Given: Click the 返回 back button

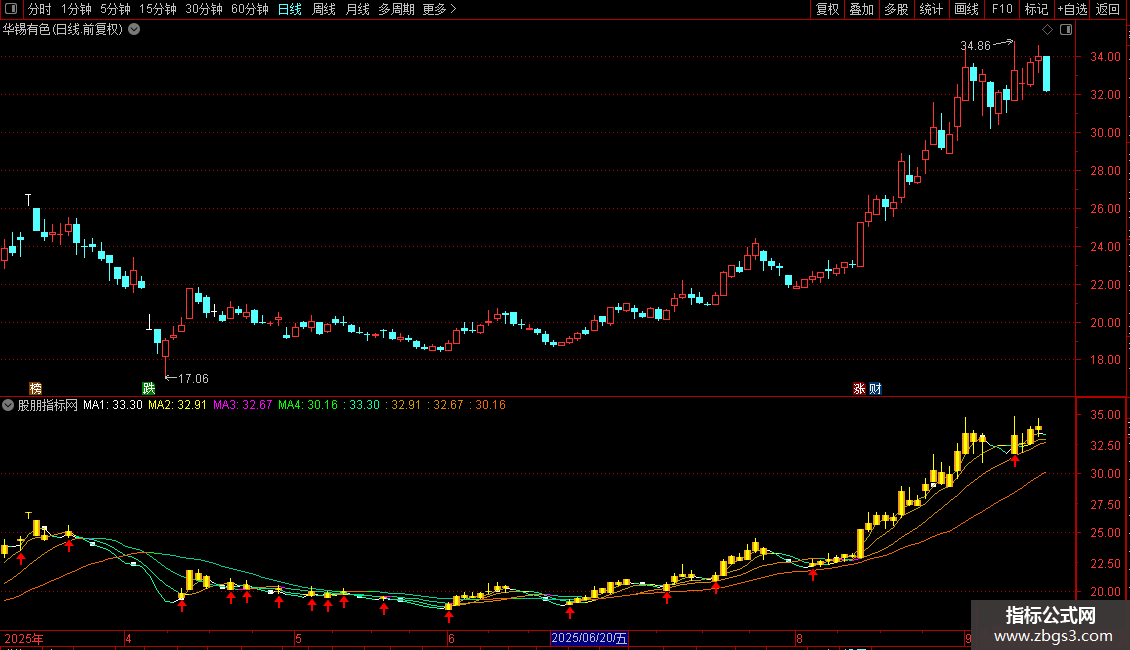Looking at the screenshot, I should tap(1108, 9).
